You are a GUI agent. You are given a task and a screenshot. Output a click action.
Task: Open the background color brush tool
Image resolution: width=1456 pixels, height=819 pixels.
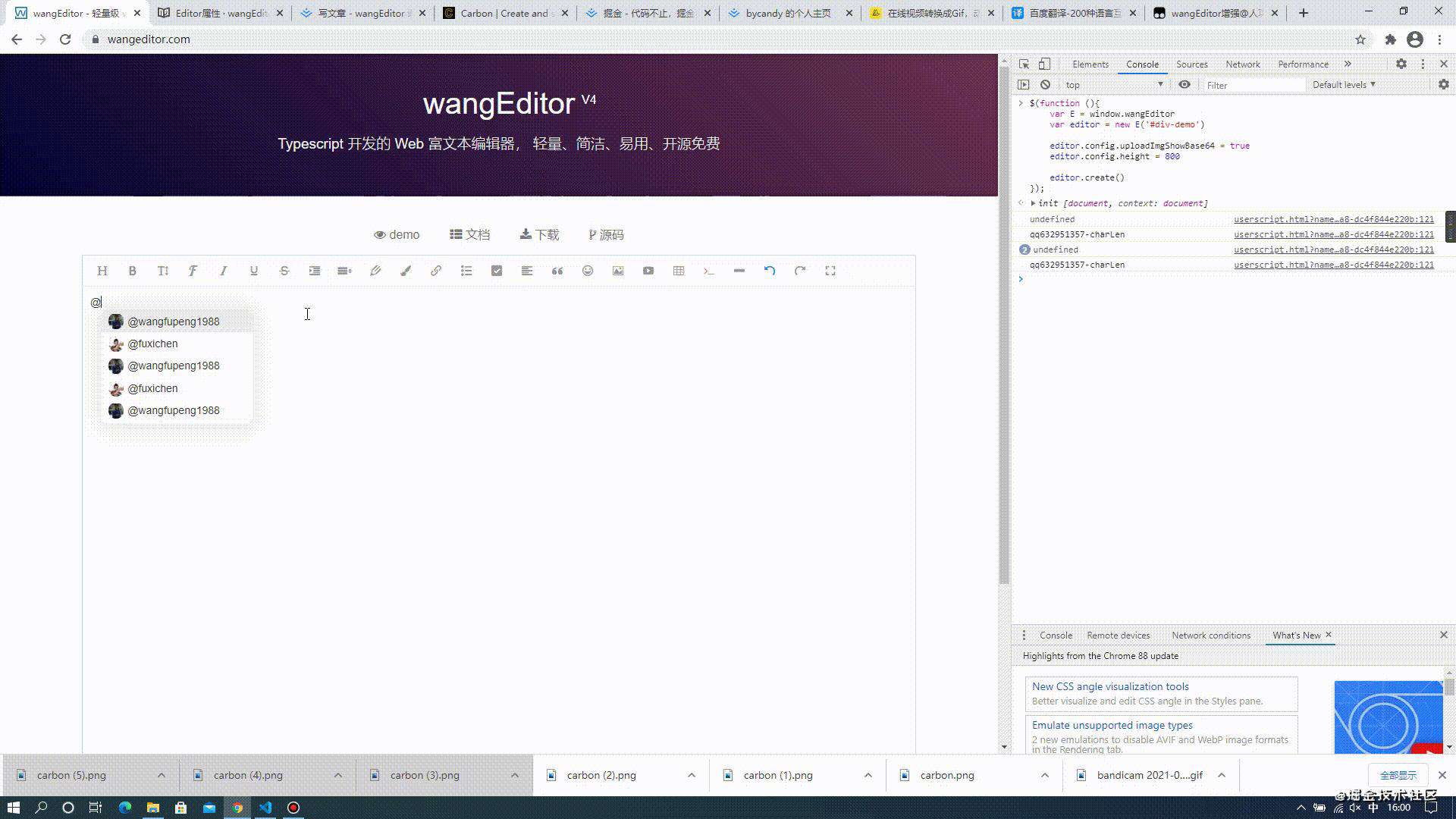click(x=406, y=271)
